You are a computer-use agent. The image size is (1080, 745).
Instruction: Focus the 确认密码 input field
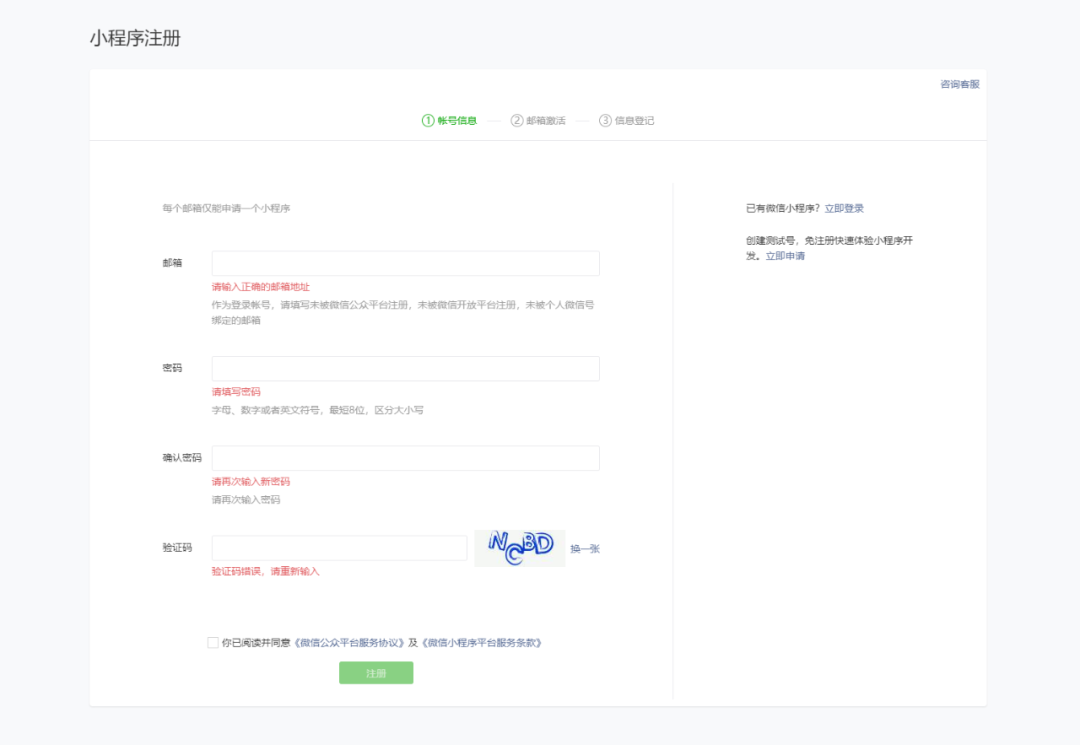(x=405, y=458)
